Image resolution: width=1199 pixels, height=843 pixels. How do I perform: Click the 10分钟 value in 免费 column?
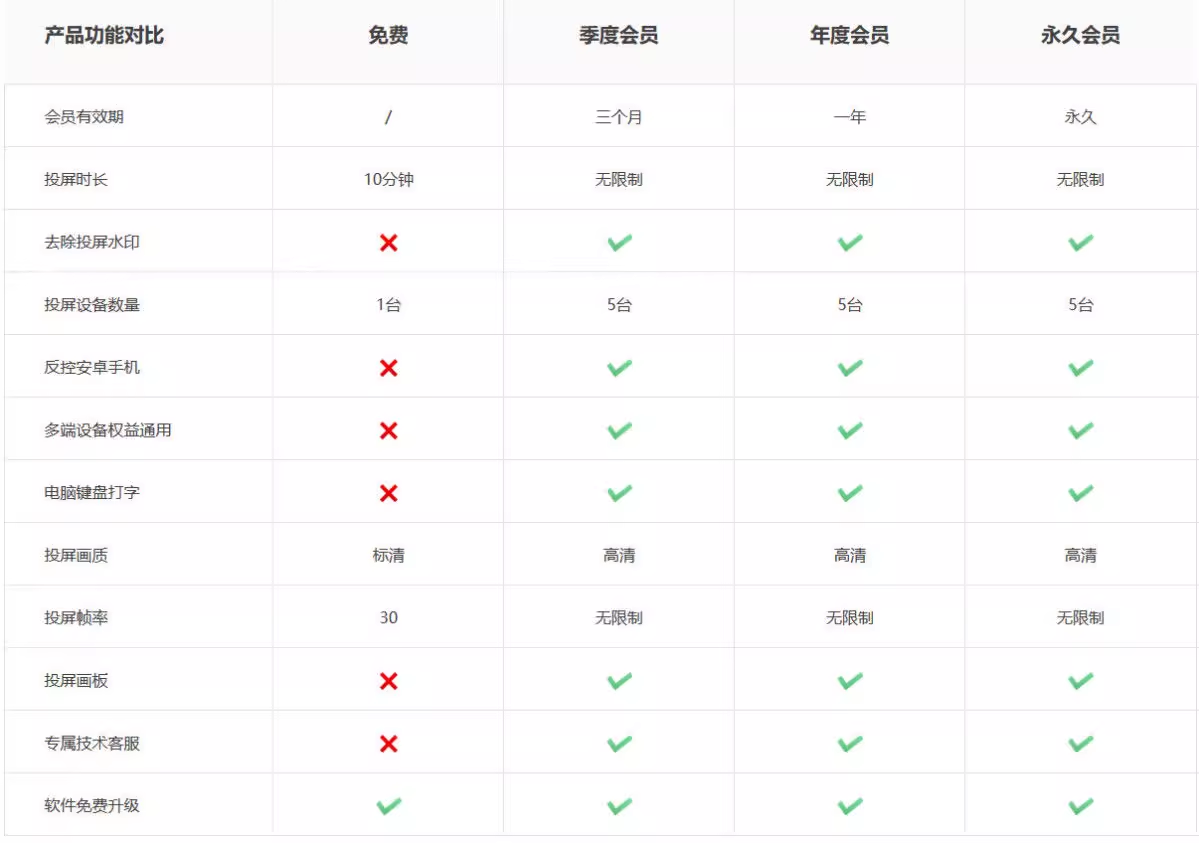point(388,180)
